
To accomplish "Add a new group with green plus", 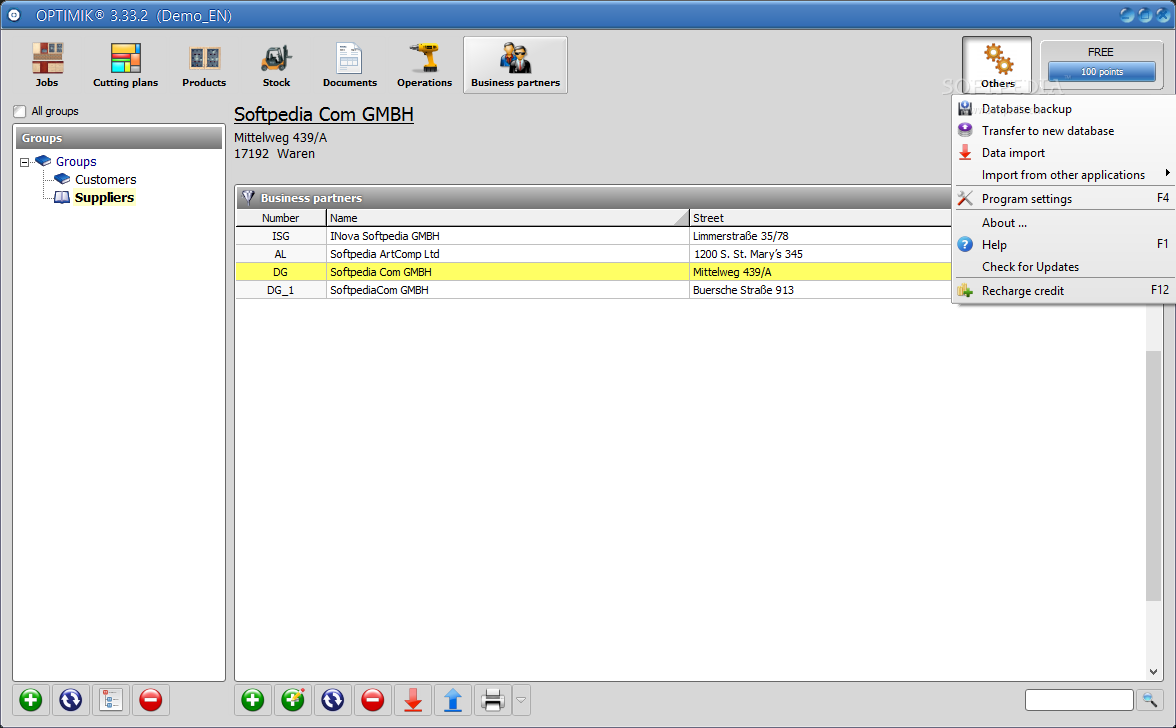I will pyautogui.click(x=31, y=700).
